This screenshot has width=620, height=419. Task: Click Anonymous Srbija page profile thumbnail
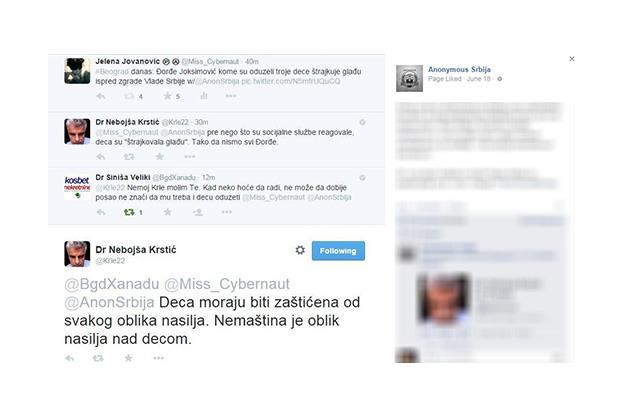pos(409,78)
